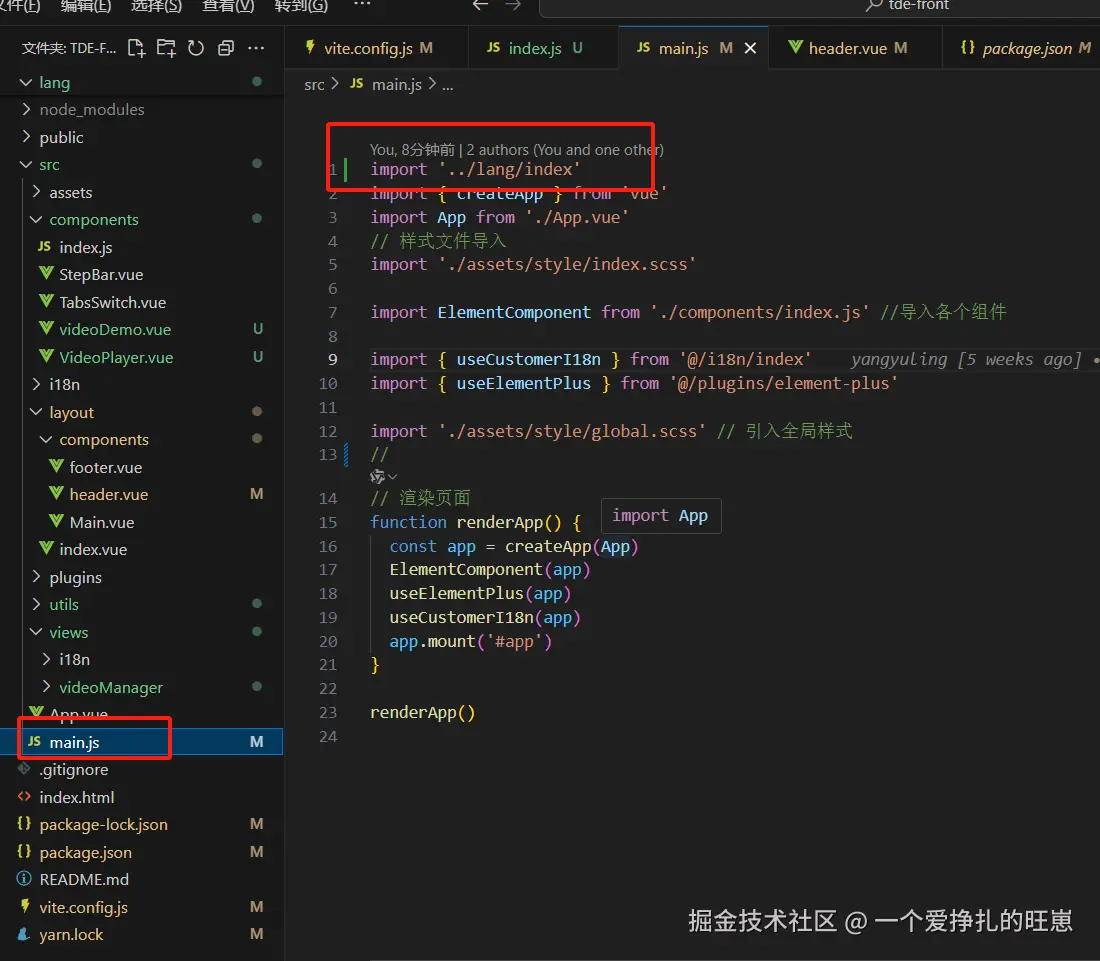
Task: Collapse the layout folder
Action: pyautogui.click(x=142, y=412)
